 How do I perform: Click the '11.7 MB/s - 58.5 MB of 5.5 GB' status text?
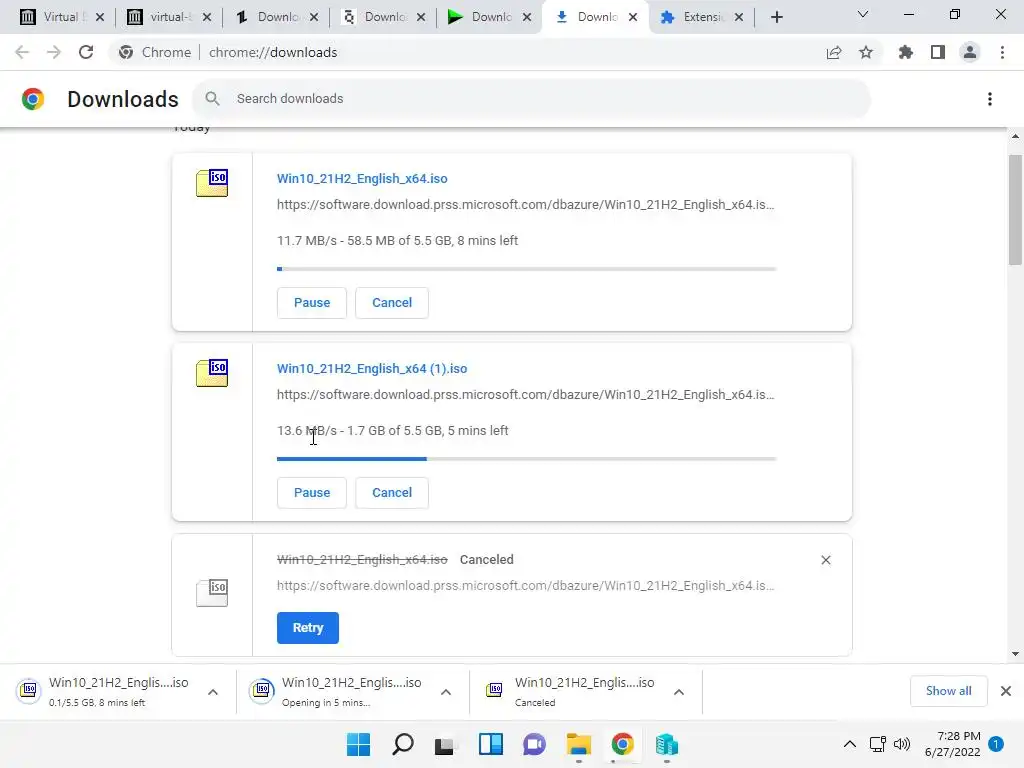point(397,241)
